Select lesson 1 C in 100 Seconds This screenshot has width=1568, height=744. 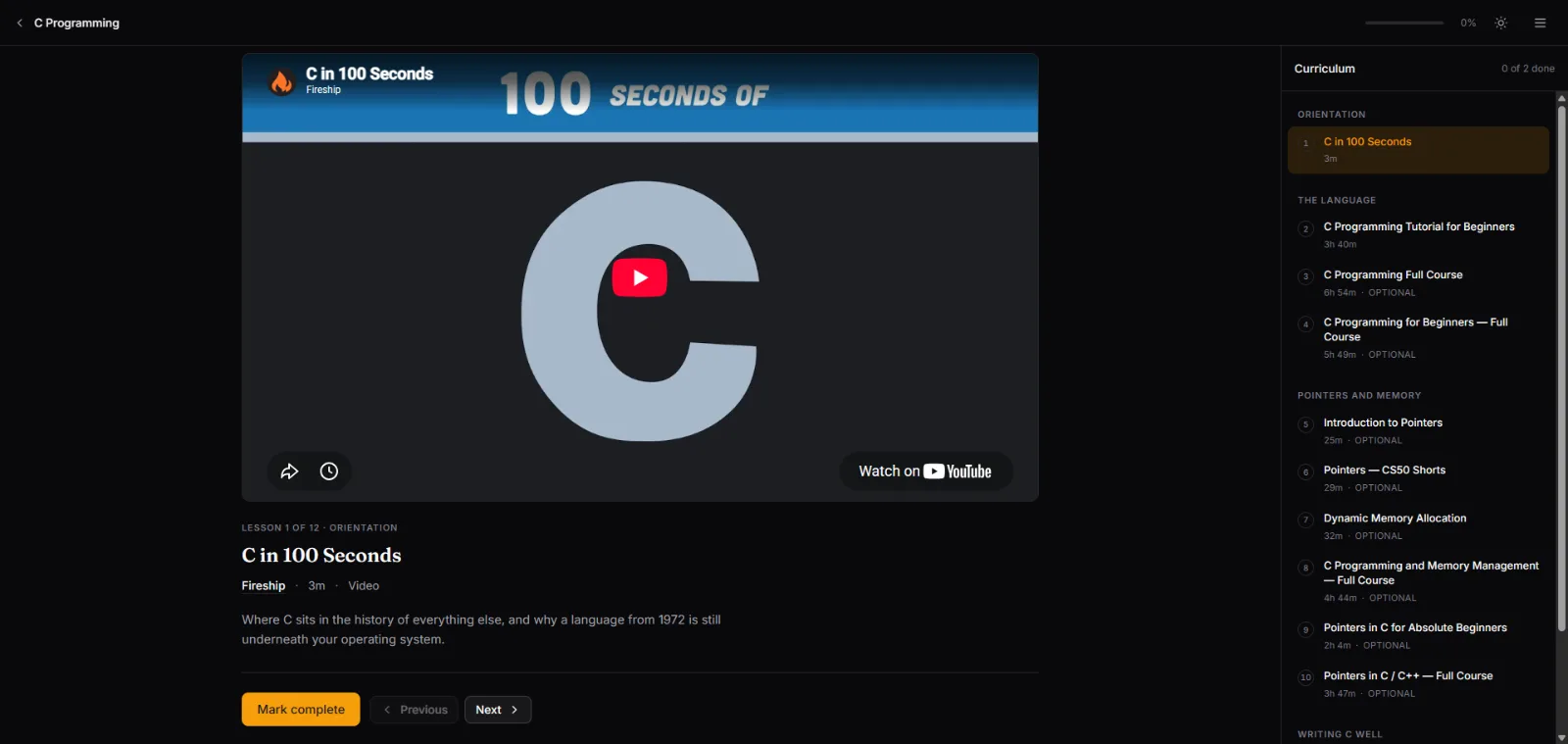[1418, 150]
